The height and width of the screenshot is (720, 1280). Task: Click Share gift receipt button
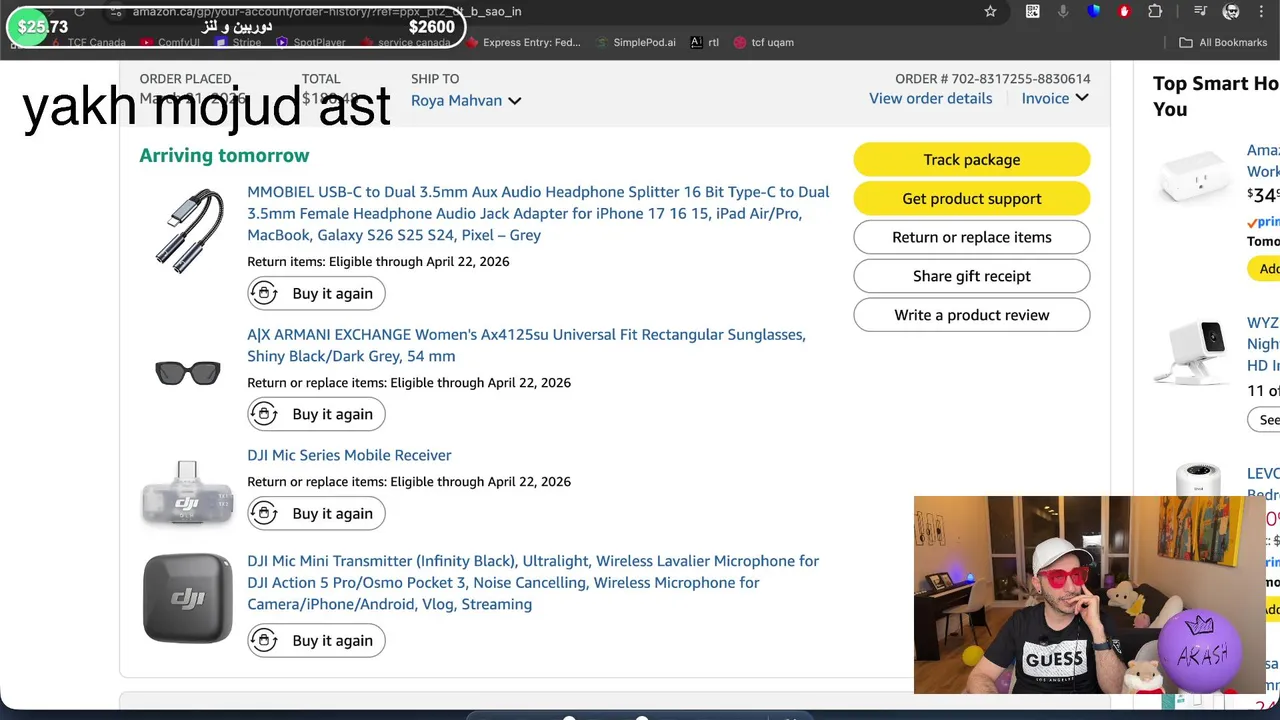click(x=972, y=276)
